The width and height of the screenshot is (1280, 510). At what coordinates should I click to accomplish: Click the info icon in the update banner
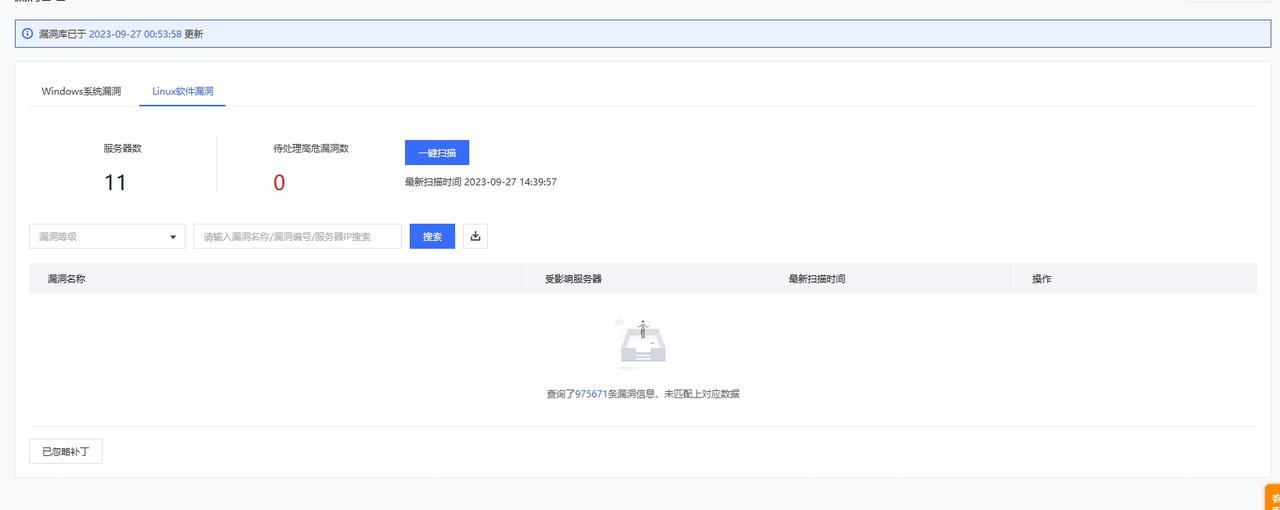pyautogui.click(x=28, y=34)
